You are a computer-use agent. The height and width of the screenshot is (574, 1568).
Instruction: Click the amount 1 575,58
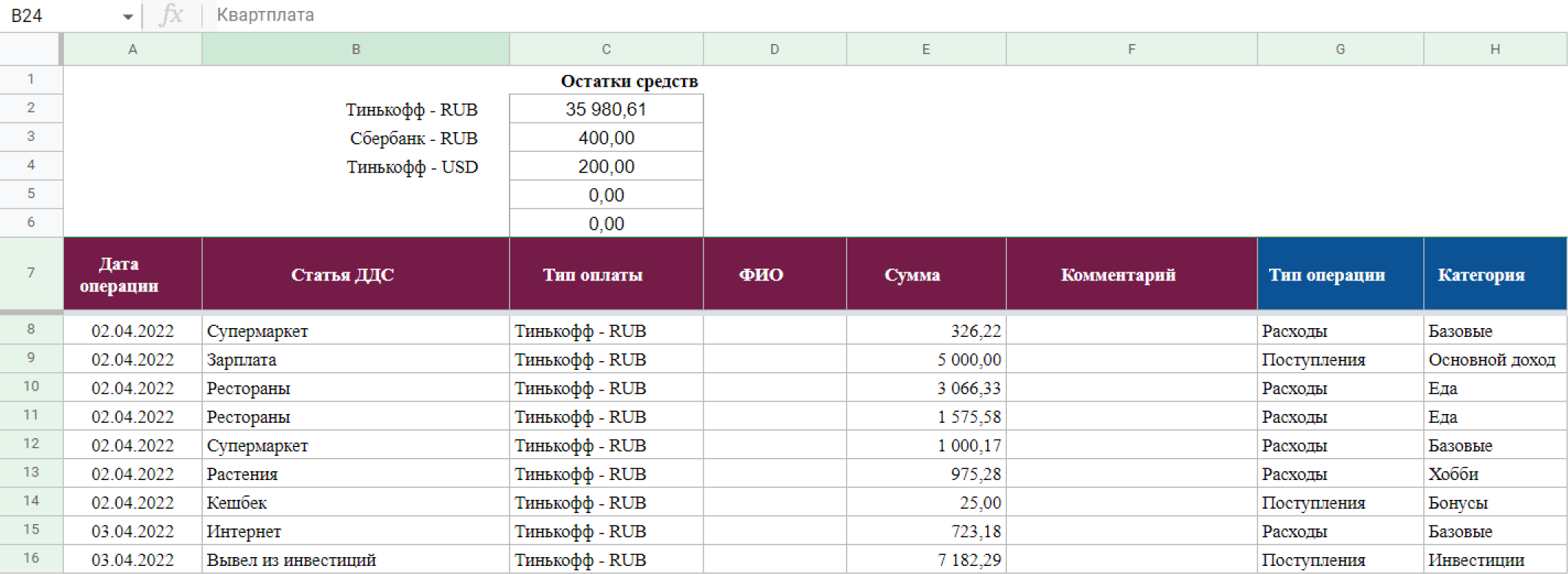click(925, 416)
